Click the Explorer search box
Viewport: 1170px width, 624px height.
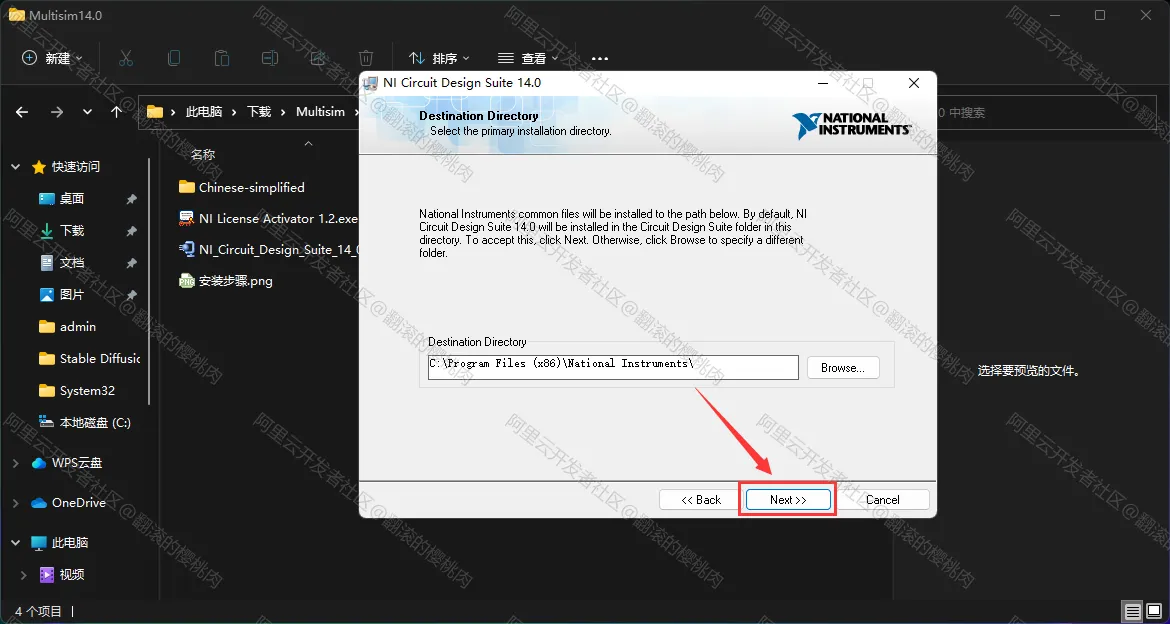(x=1045, y=112)
